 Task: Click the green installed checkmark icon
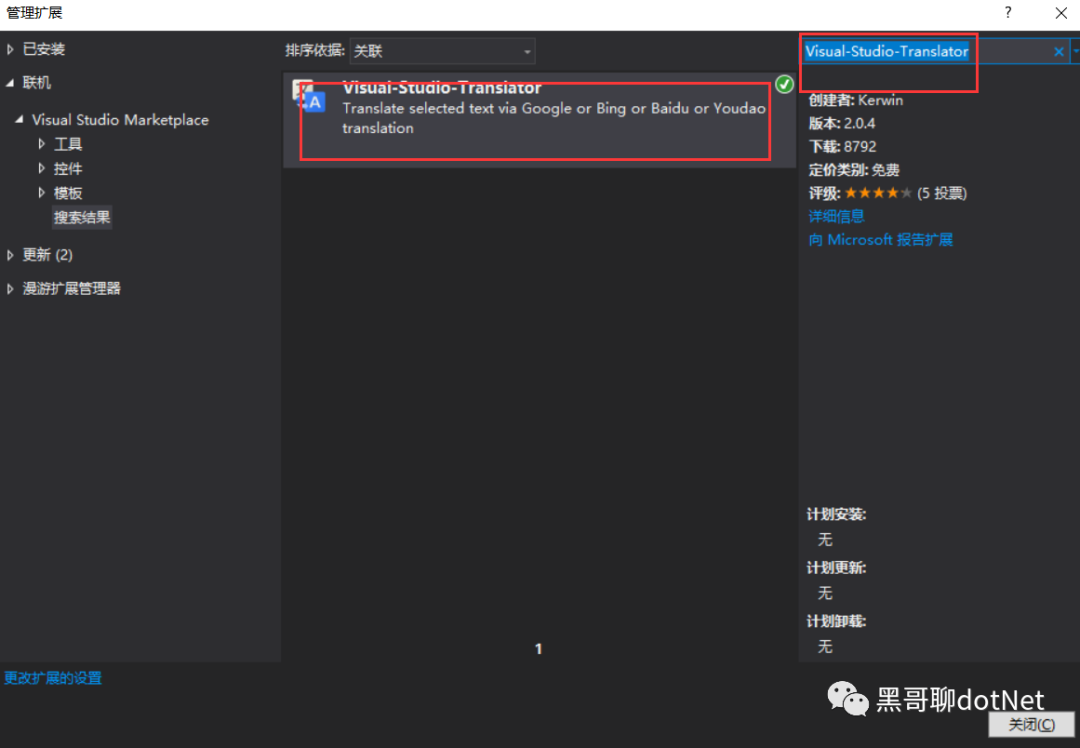tap(784, 84)
